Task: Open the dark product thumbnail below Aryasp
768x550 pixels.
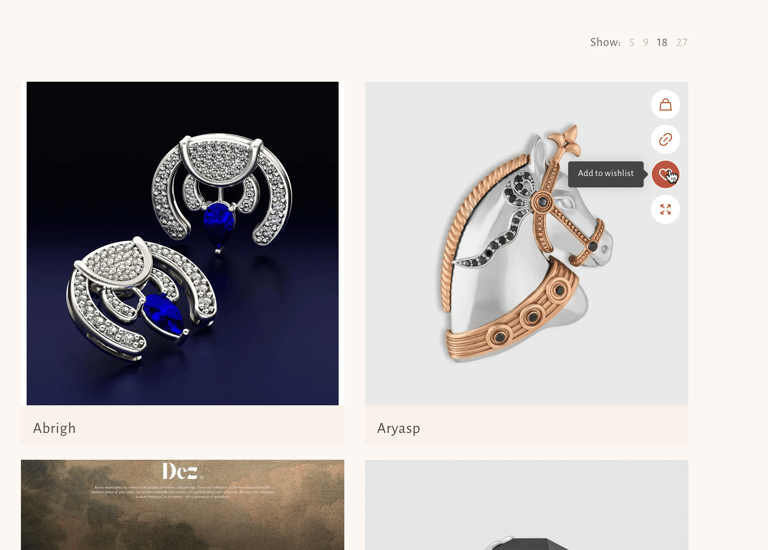Action: click(527, 505)
